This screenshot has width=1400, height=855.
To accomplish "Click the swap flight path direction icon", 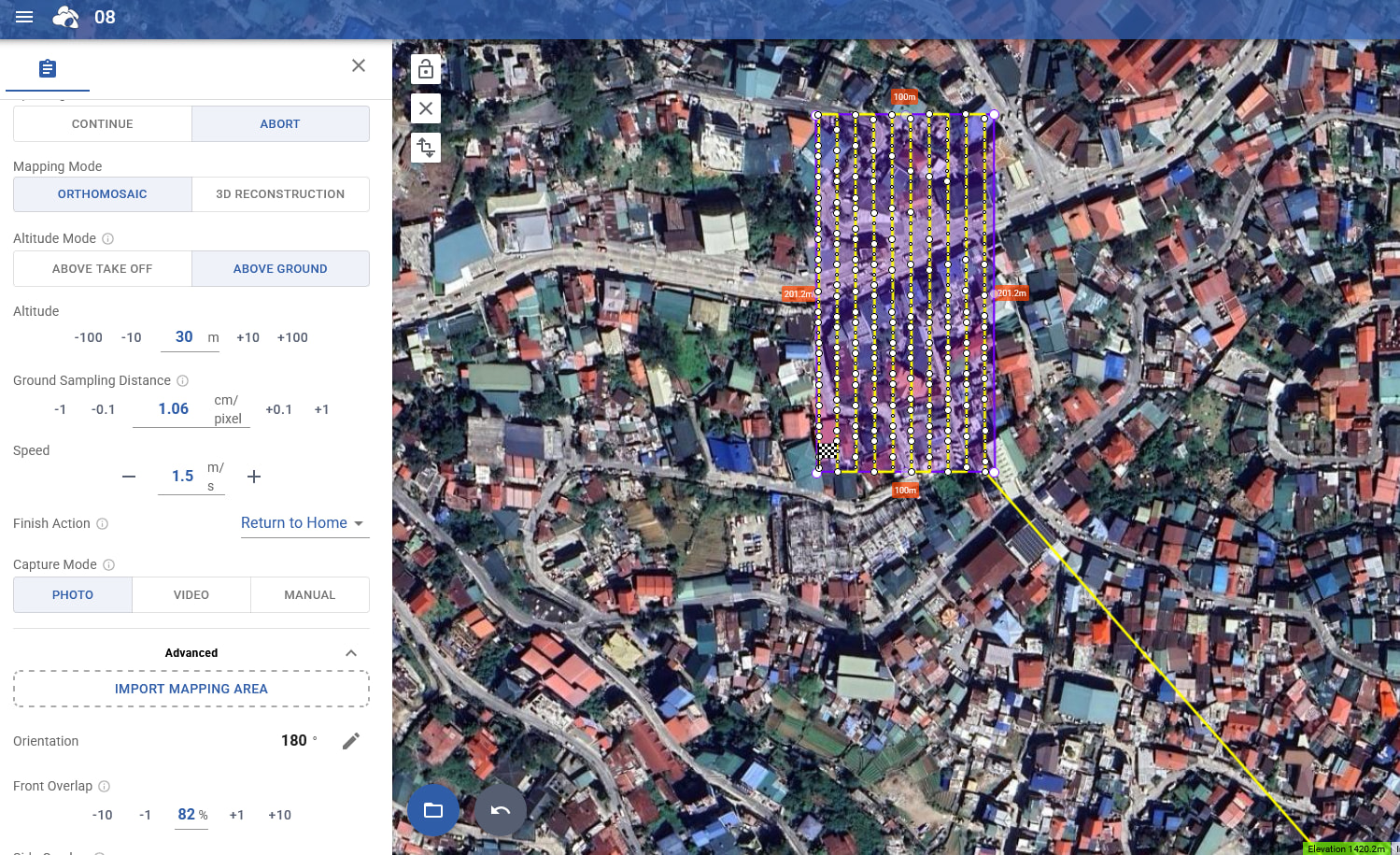I will click(426, 148).
